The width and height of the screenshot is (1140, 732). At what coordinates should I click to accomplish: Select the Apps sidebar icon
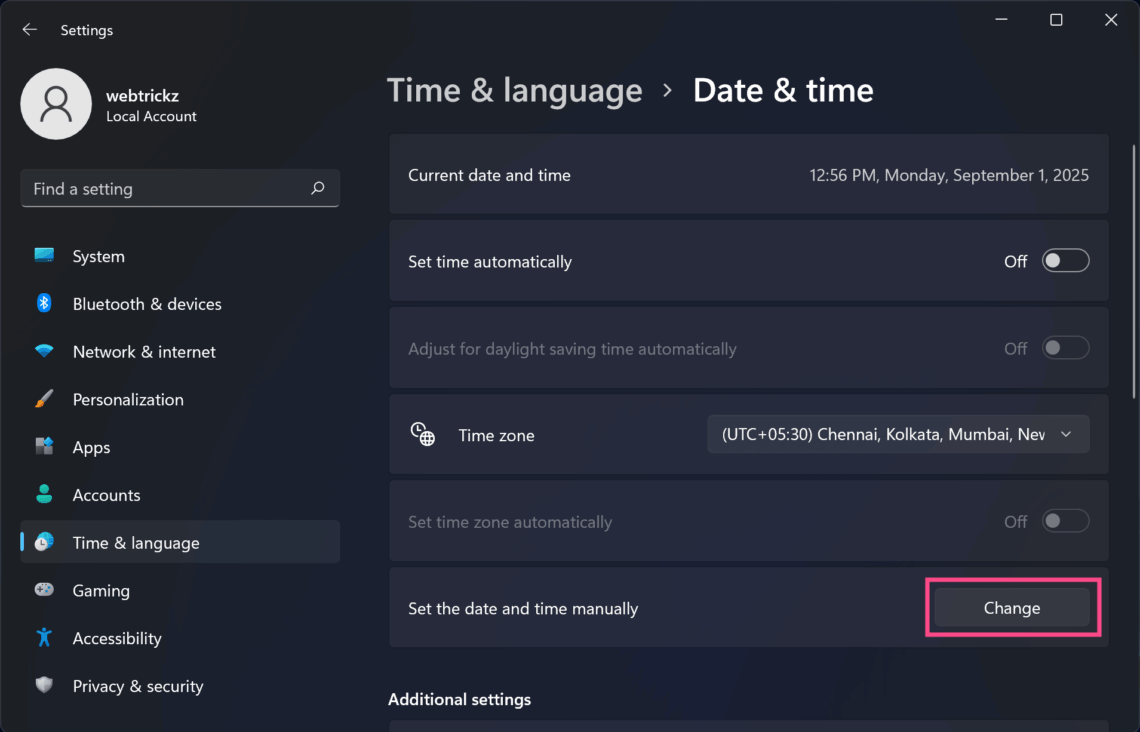pos(44,447)
